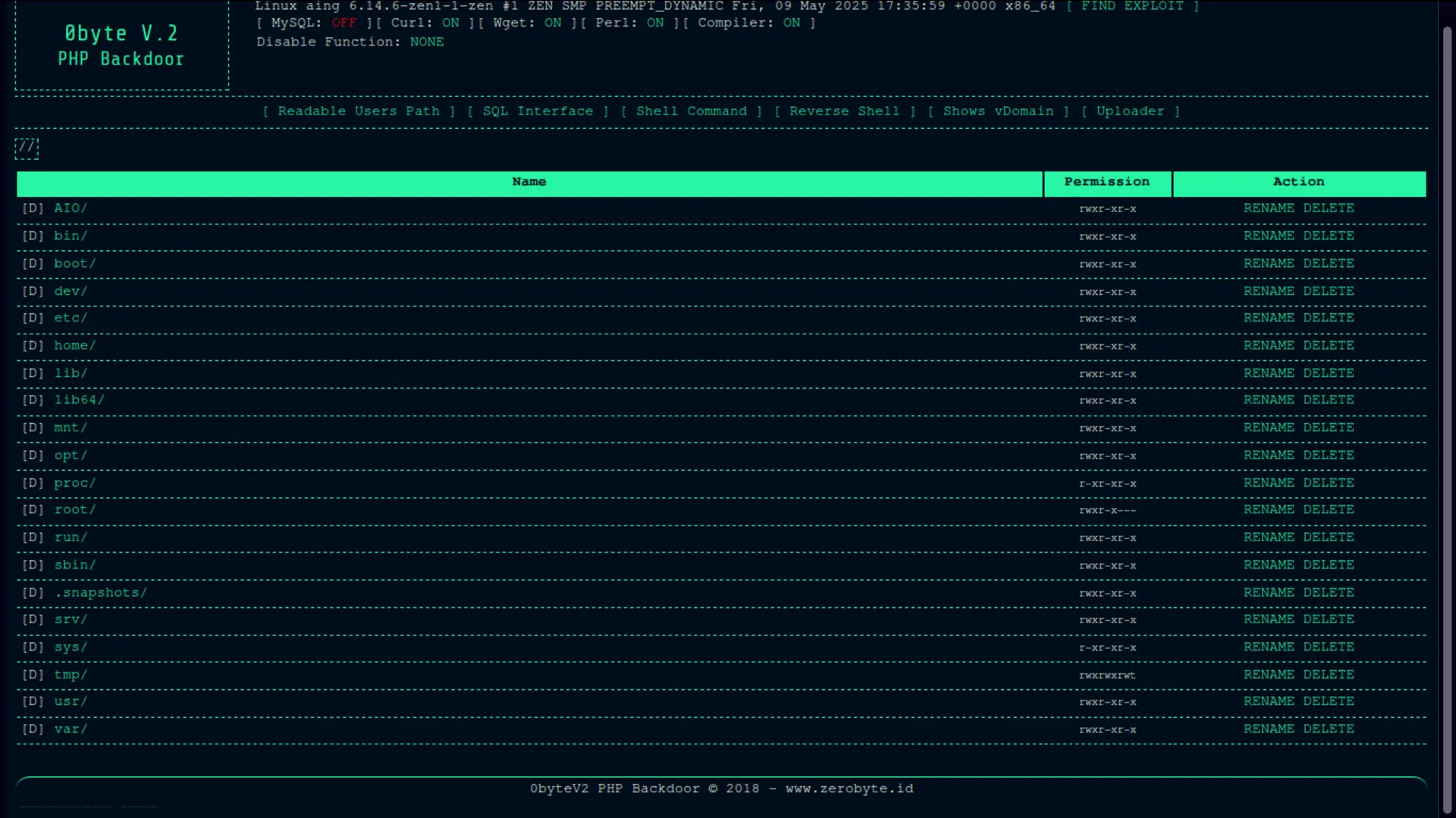Click DELETE in the lib64/ row

pyautogui.click(x=1329, y=400)
